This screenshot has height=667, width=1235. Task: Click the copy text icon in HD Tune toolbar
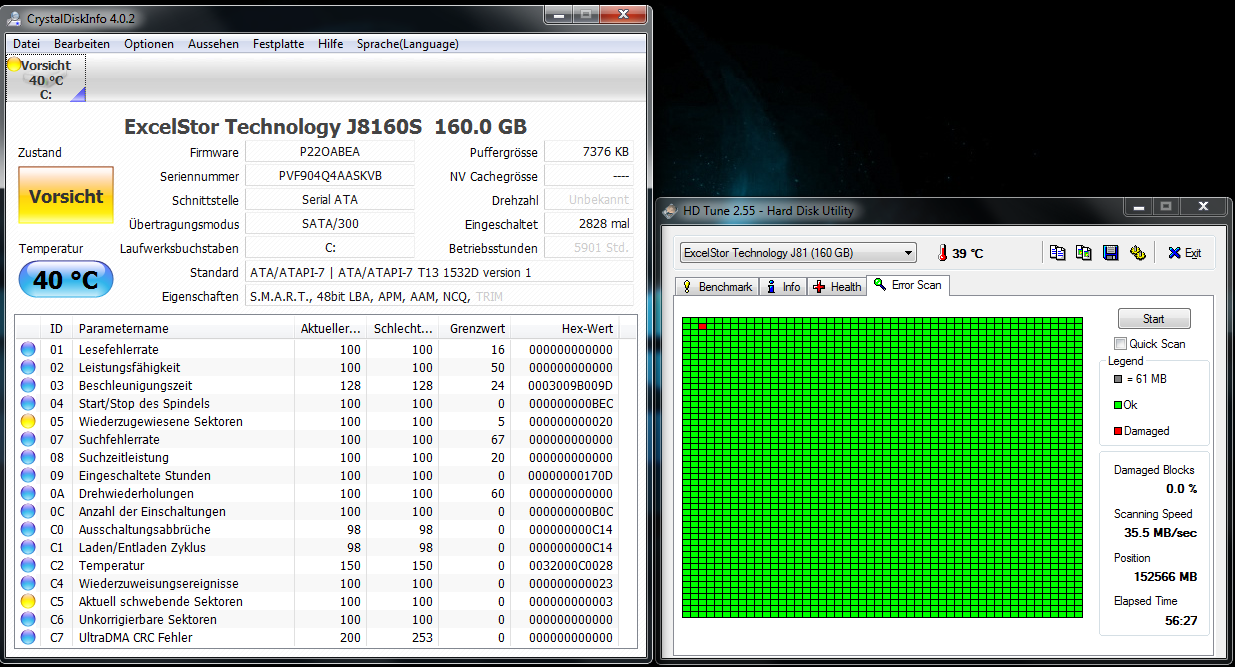(x=1058, y=253)
